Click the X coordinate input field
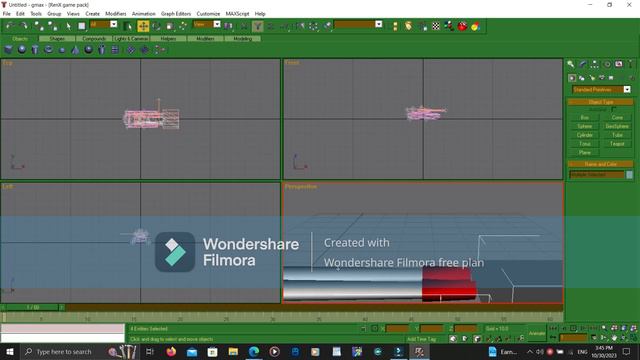This screenshot has height=360, width=640. tap(398, 329)
